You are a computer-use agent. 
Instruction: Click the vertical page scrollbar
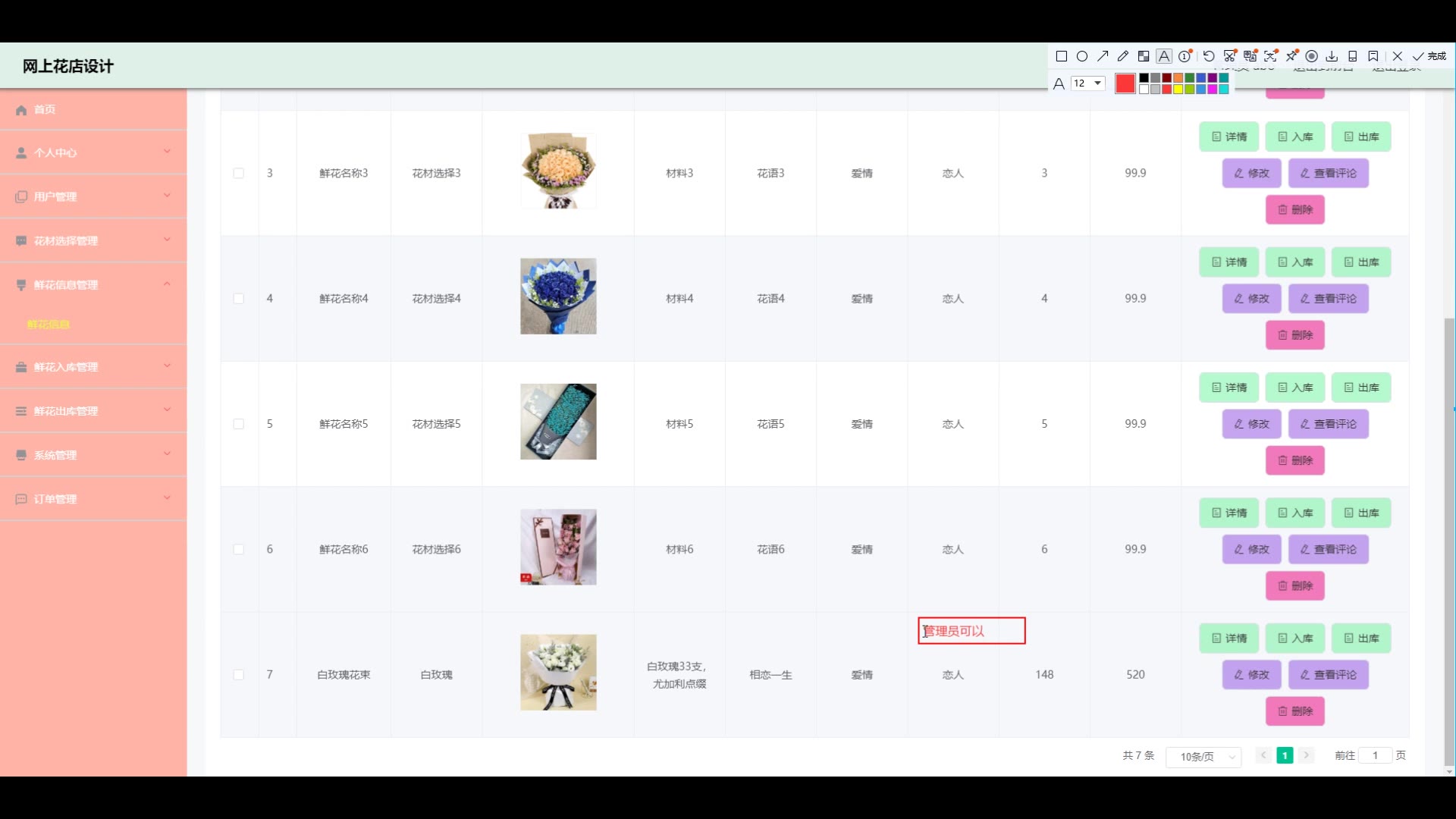1449,542
